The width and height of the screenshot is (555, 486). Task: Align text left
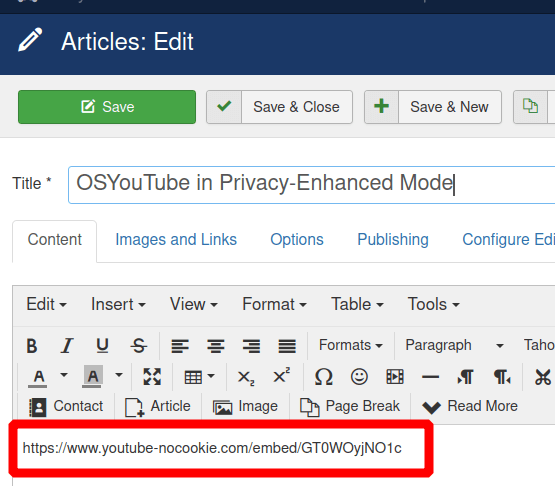[x=180, y=346]
